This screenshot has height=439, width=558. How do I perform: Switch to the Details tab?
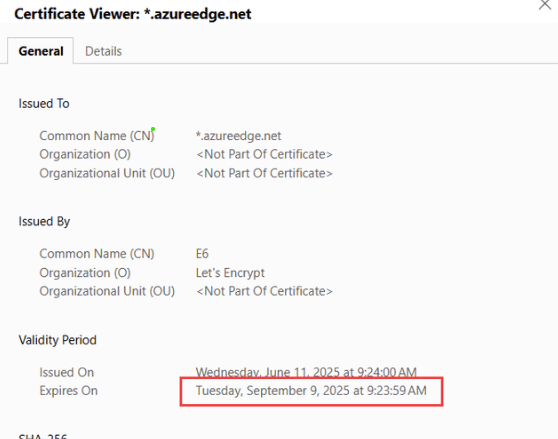103,51
